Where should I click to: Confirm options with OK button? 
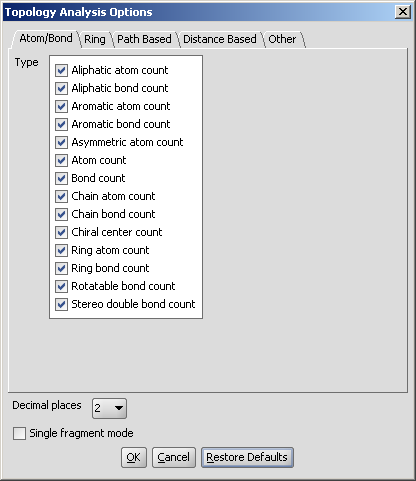[134, 457]
